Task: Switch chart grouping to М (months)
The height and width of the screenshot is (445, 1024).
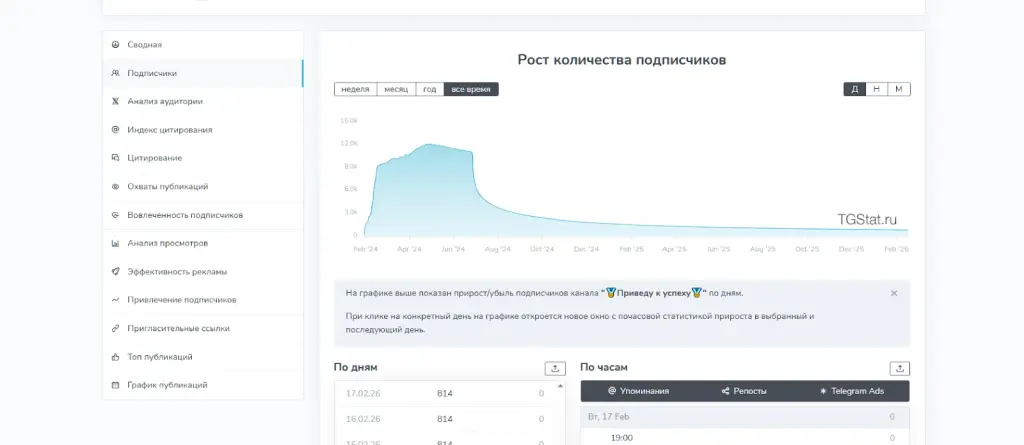Action: pyautogui.click(x=899, y=89)
